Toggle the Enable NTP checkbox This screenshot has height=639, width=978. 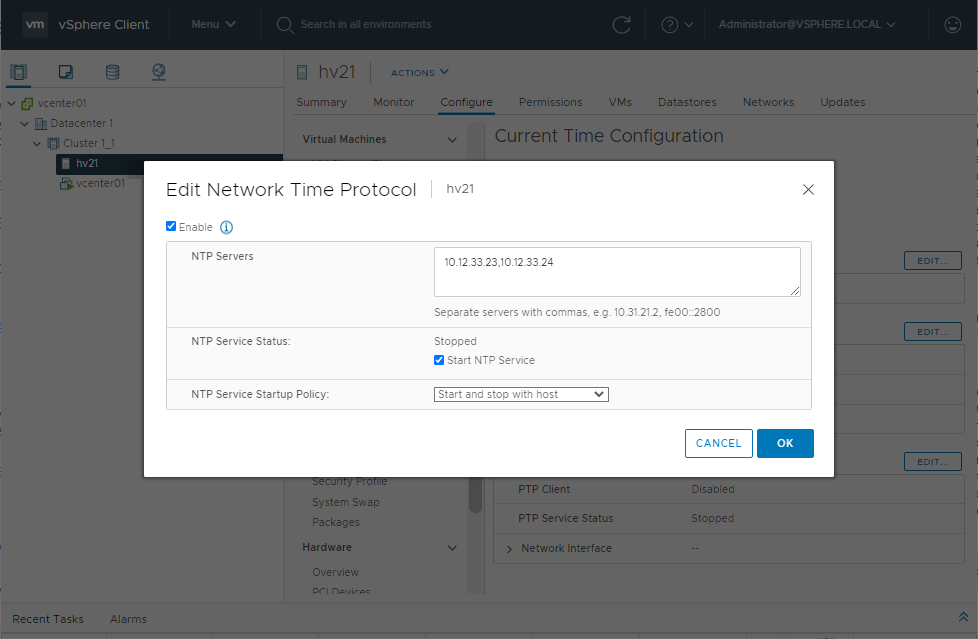pyautogui.click(x=171, y=227)
